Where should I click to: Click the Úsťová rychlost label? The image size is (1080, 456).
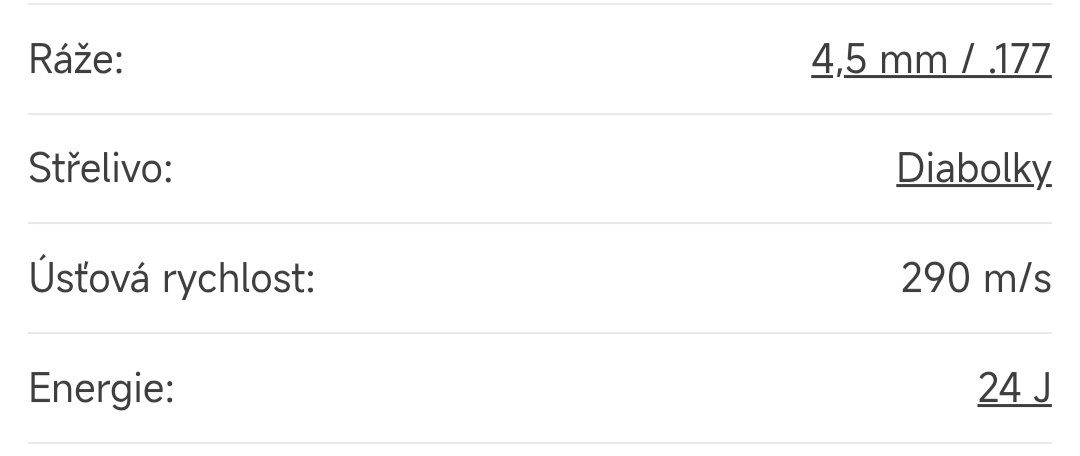coord(172,279)
